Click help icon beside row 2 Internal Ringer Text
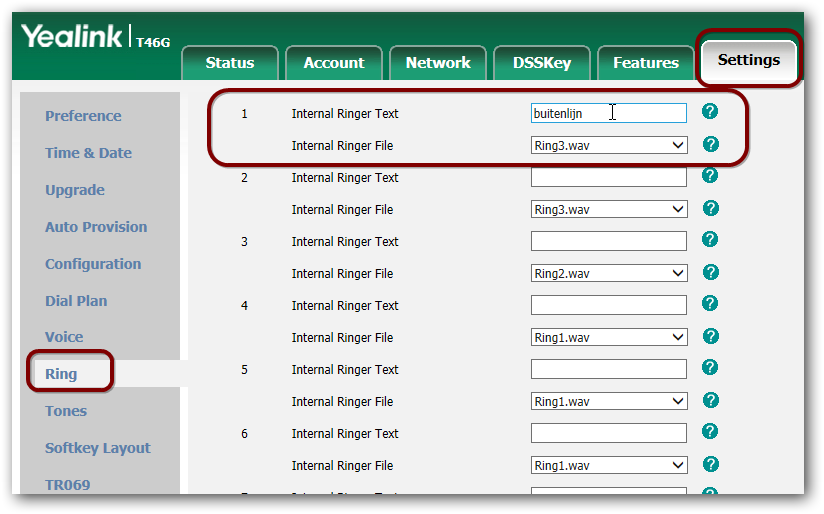824x514 pixels. (710, 176)
